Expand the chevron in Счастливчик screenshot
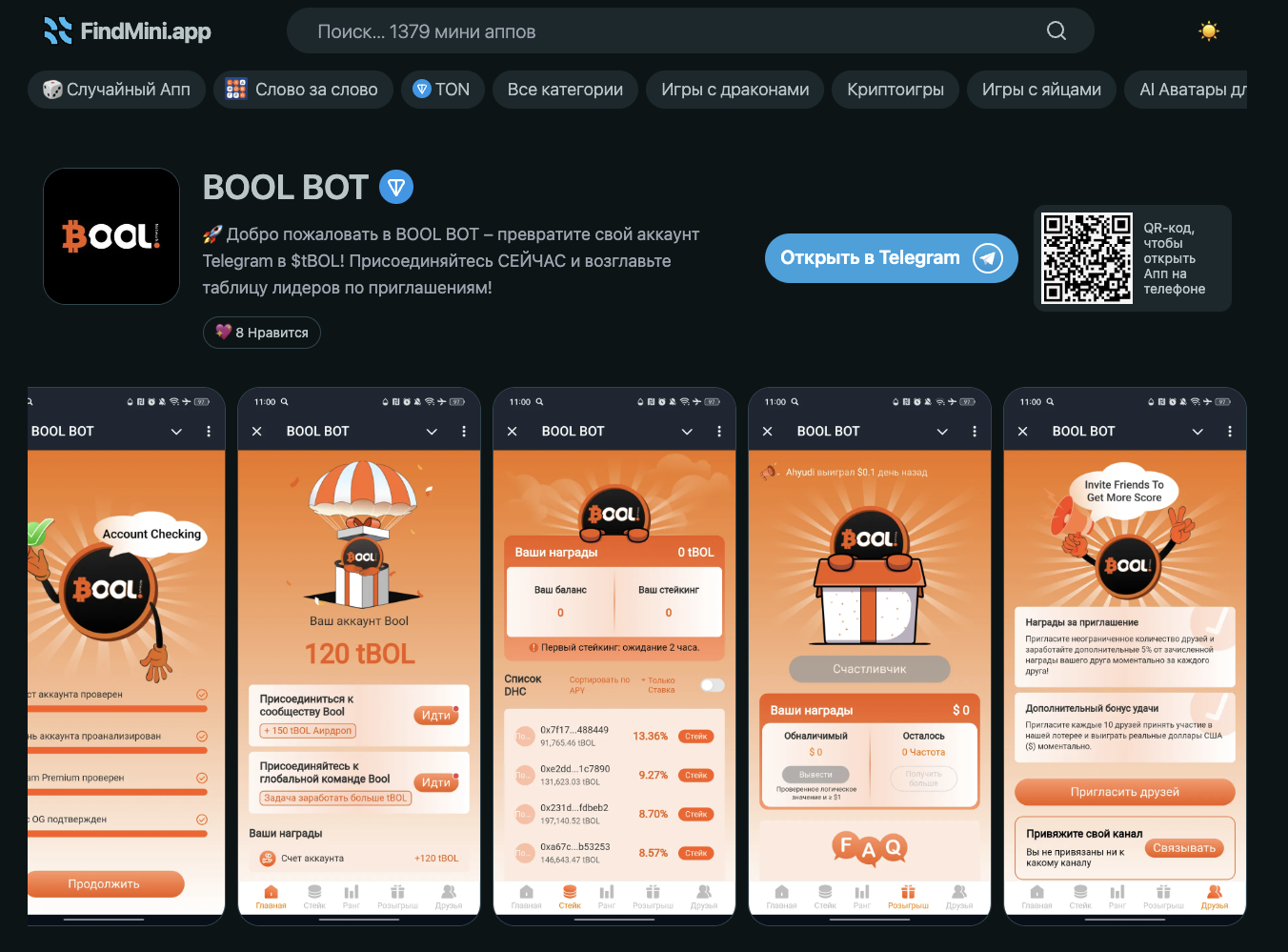1288x952 pixels. 942,432
